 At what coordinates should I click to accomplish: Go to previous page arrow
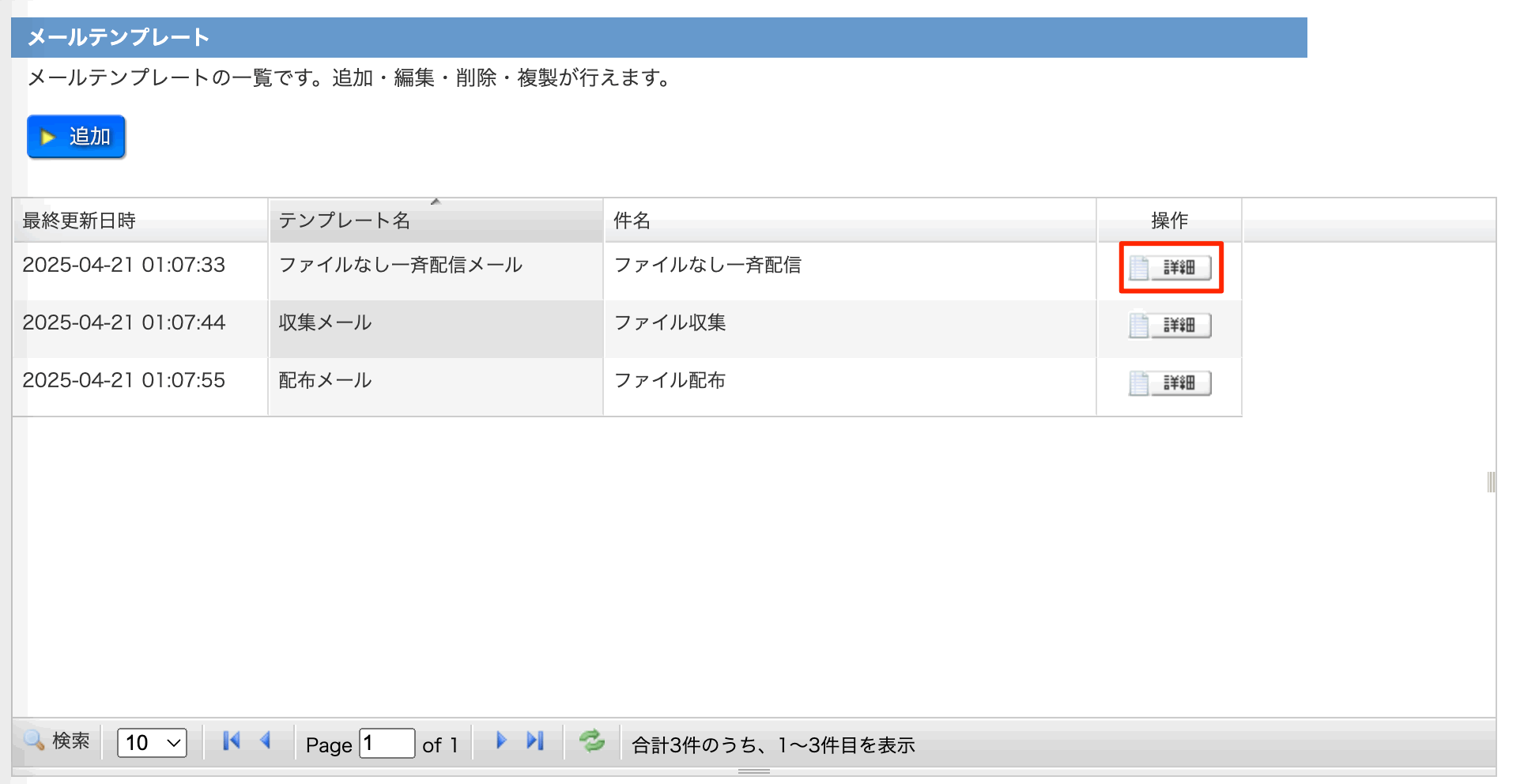pos(266,741)
